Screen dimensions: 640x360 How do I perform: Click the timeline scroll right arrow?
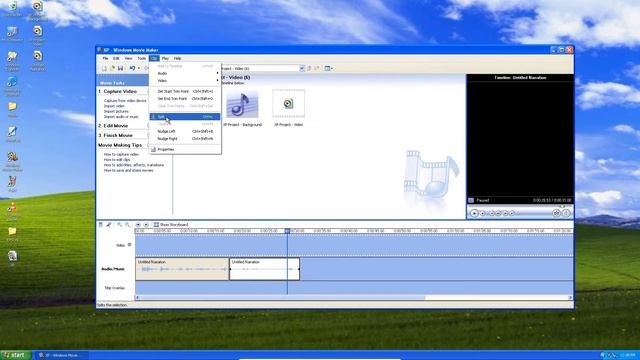[x=570, y=298]
